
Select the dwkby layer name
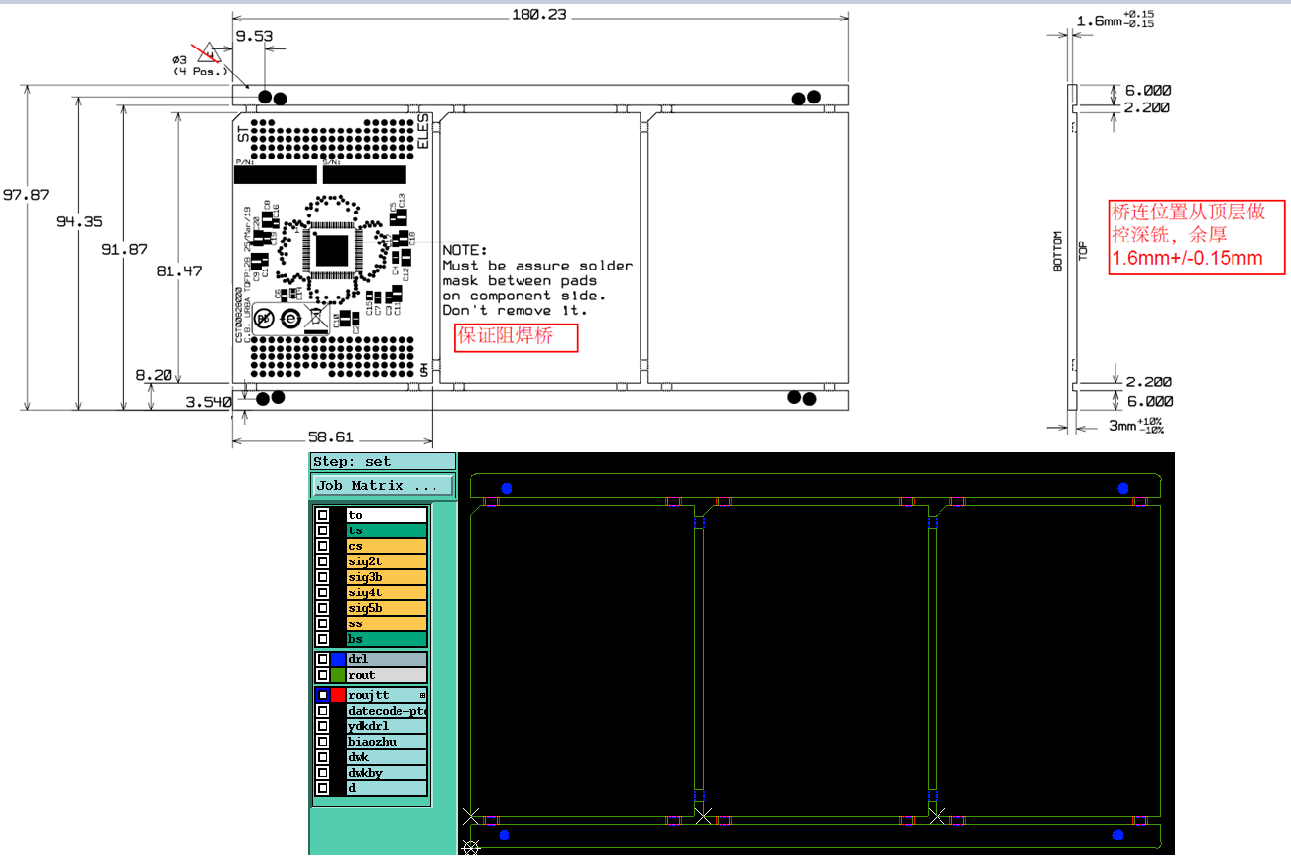[x=387, y=773]
